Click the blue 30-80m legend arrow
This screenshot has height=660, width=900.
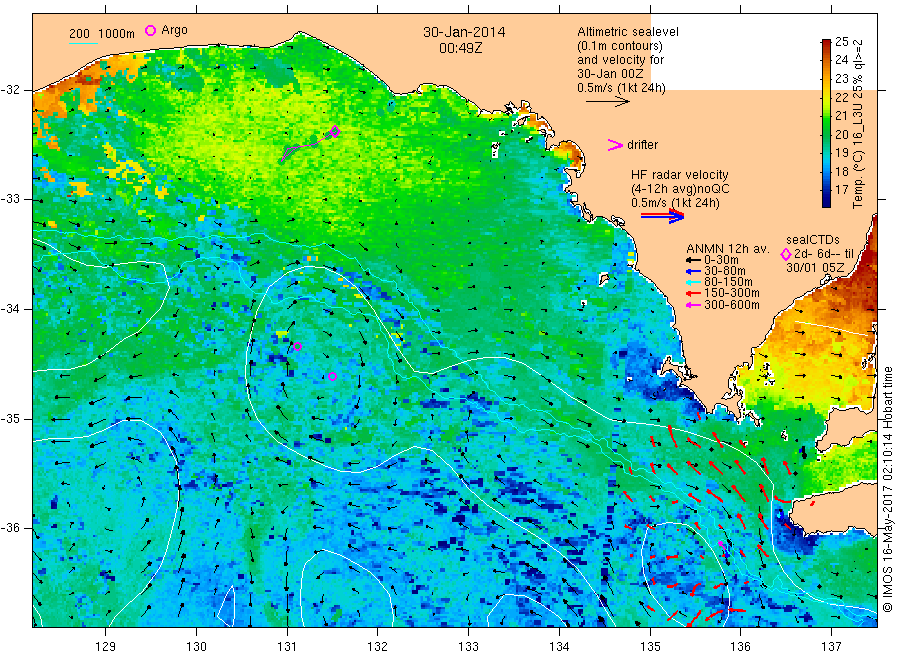(693, 271)
